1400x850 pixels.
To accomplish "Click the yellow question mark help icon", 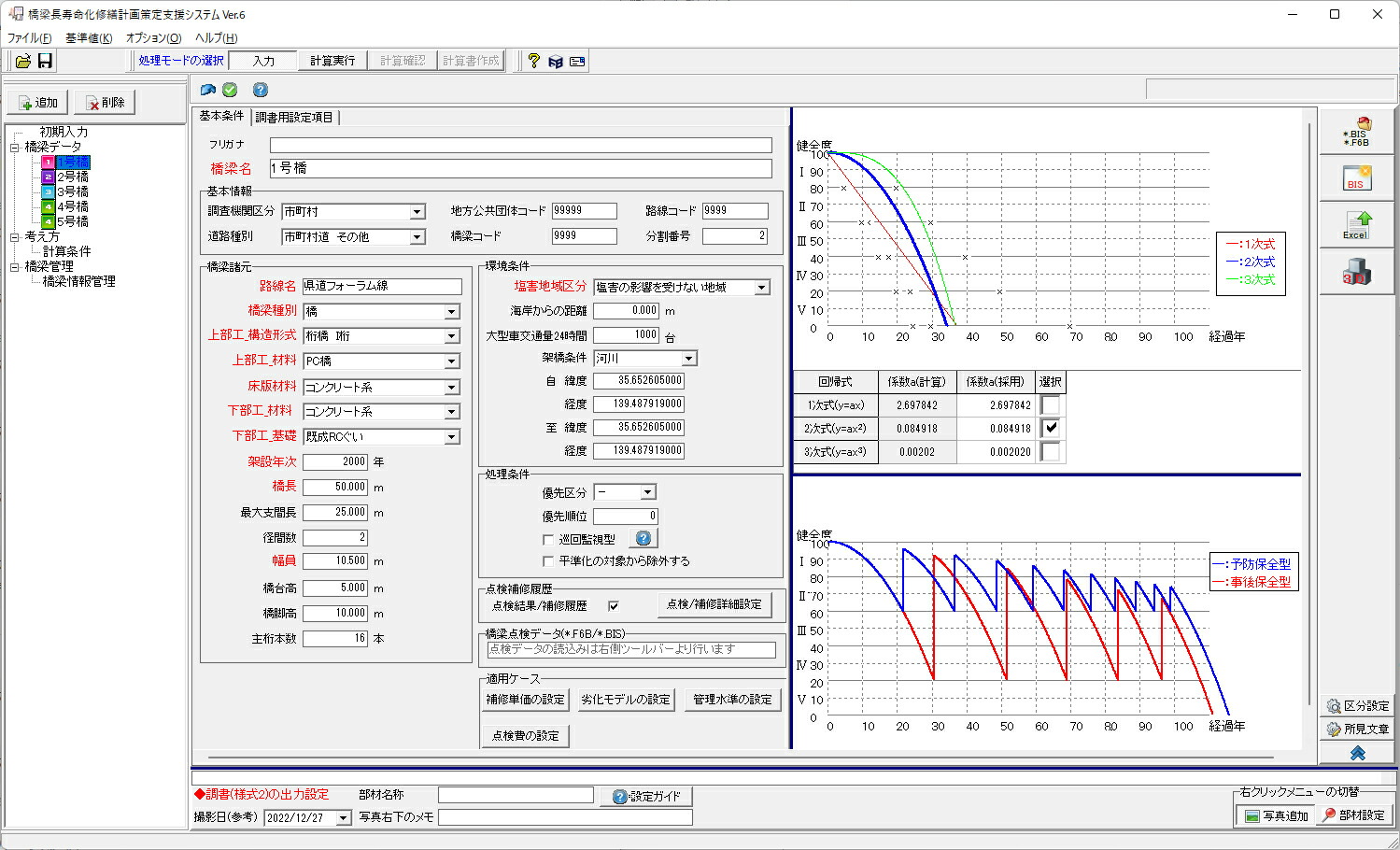I will click(x=533, y=61).
